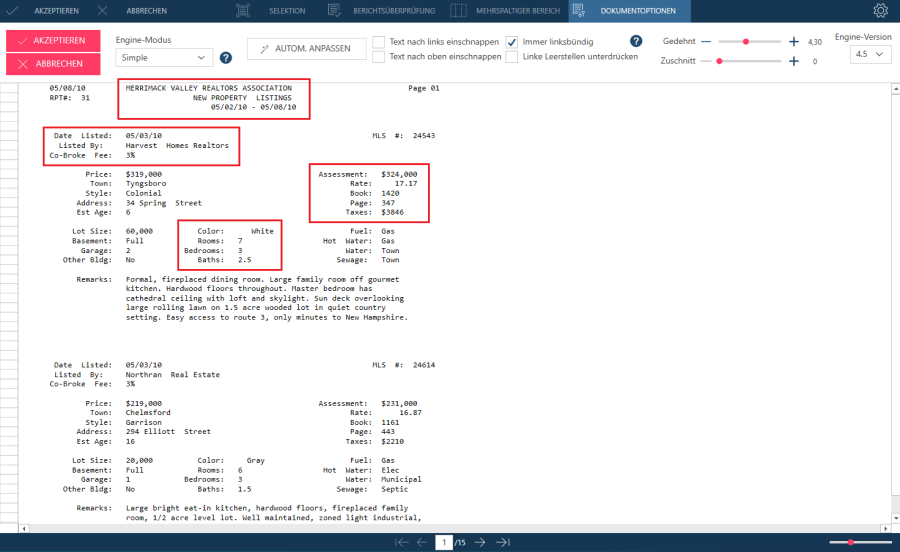Click the address 294 Elliott Street
The image size is (900, 552).
(168, 432)
